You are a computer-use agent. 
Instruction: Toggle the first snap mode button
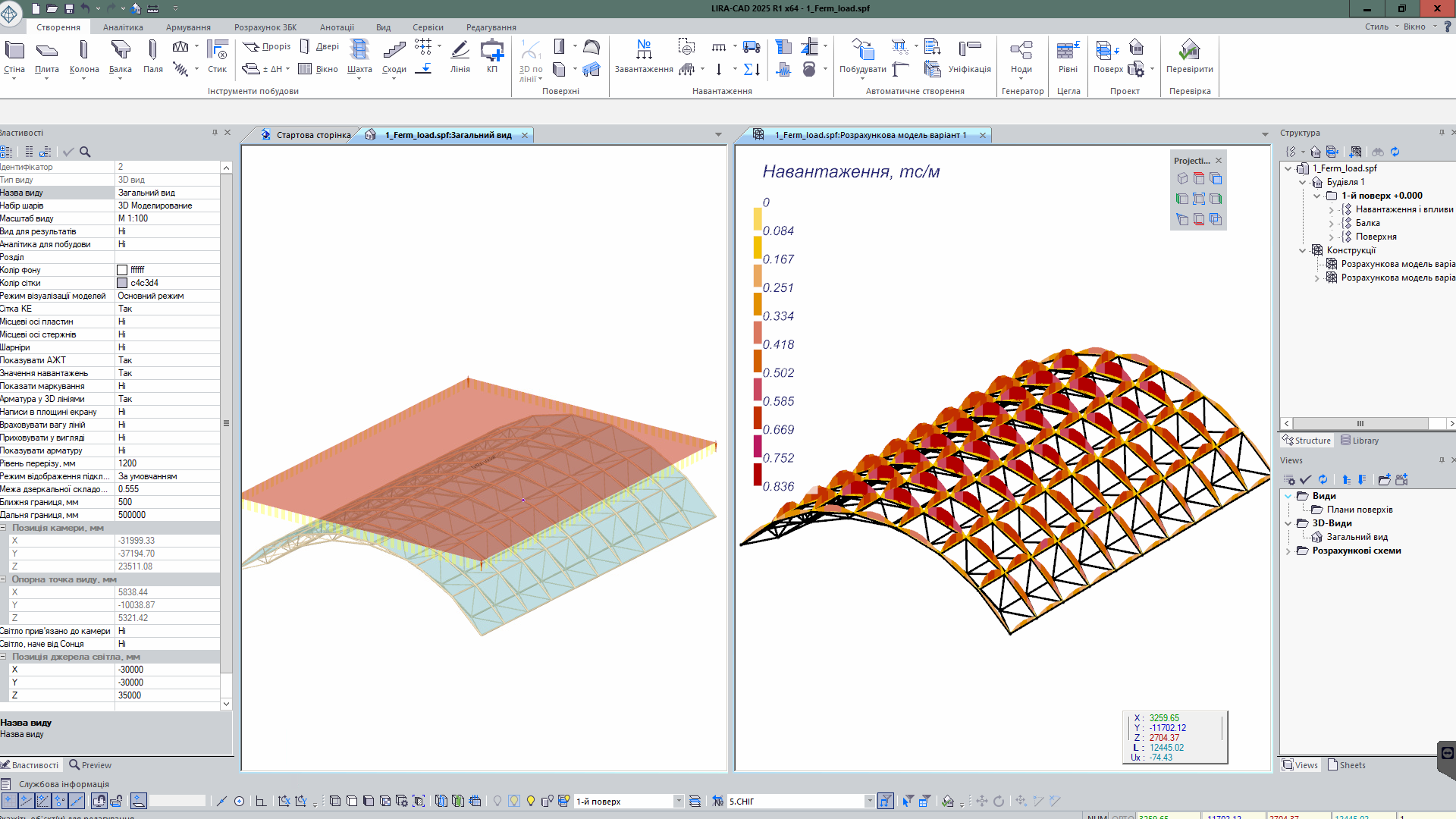tap(9, 801)
